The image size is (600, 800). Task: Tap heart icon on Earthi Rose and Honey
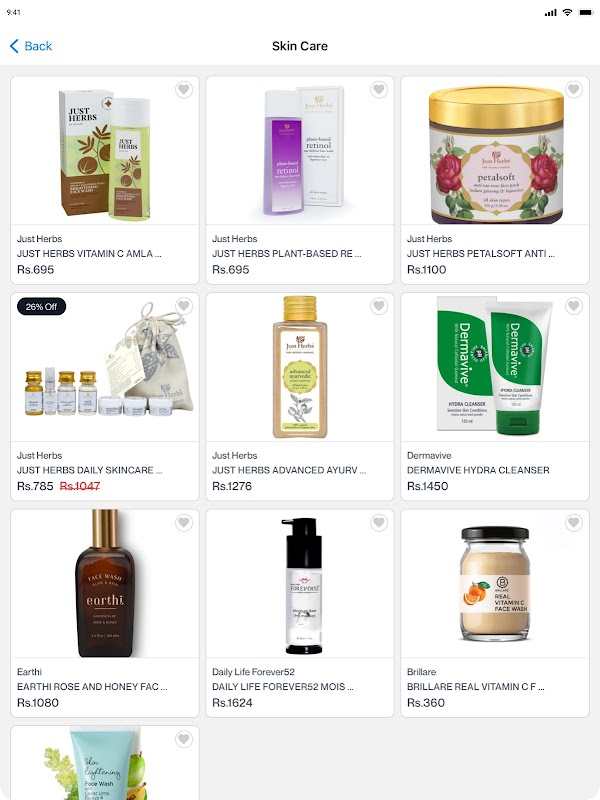pos(184,522)
